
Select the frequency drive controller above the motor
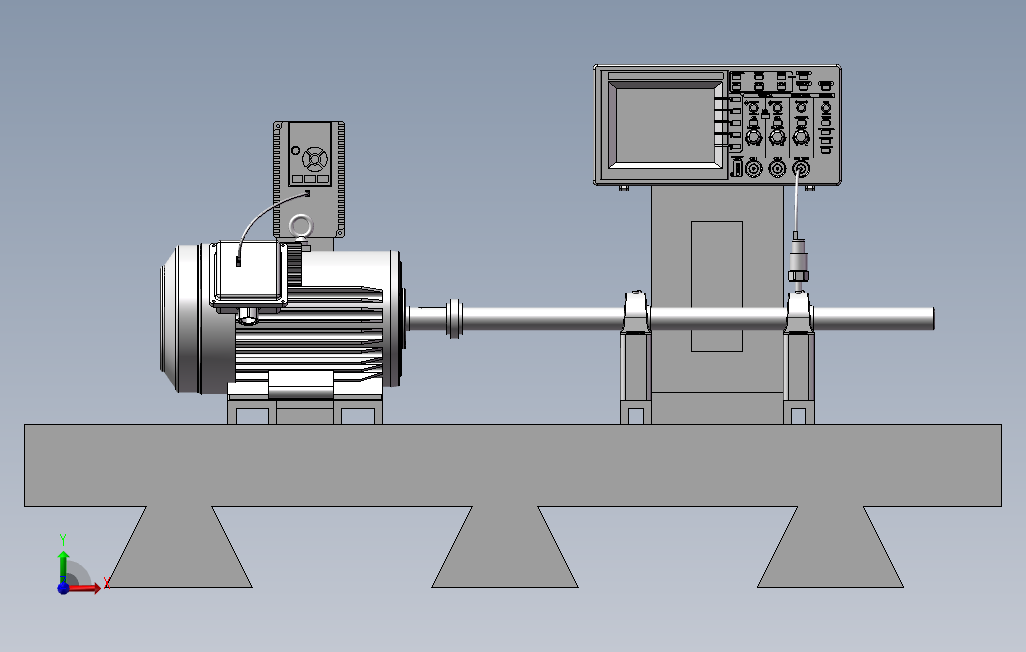pos(309,179)
